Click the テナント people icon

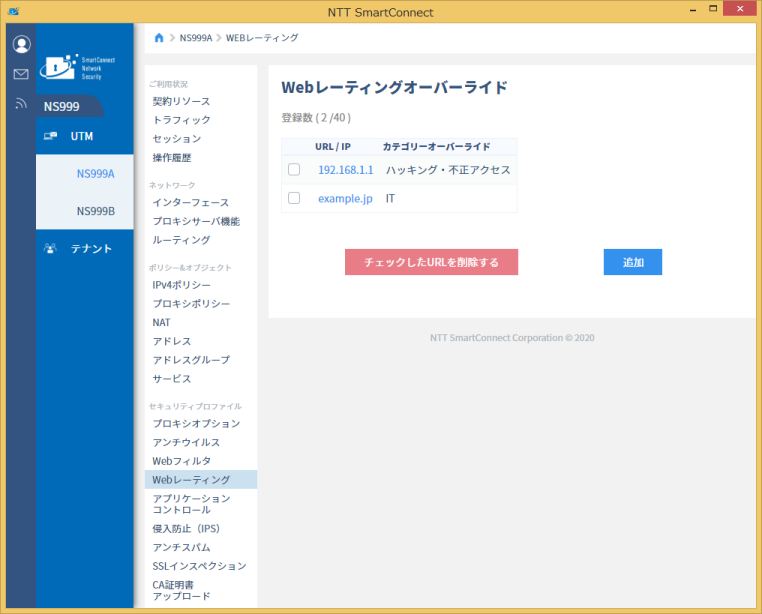point(50,248)
